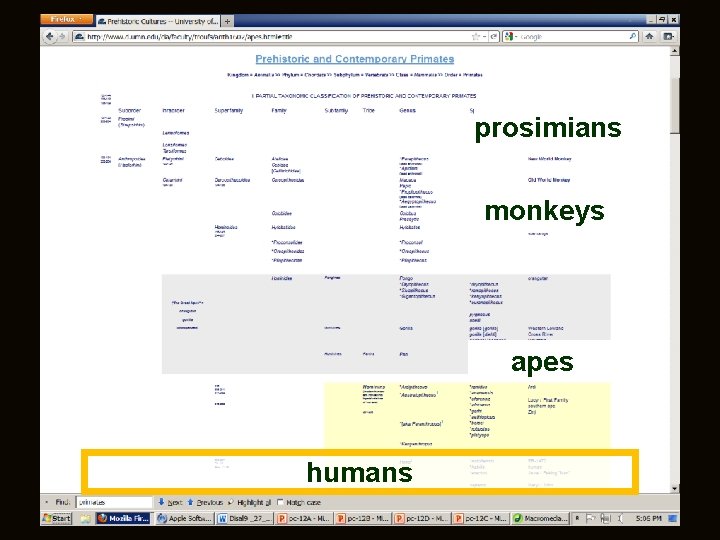Click the Family column header text
This screenshot has width=720, height=540.
(279, 110)
